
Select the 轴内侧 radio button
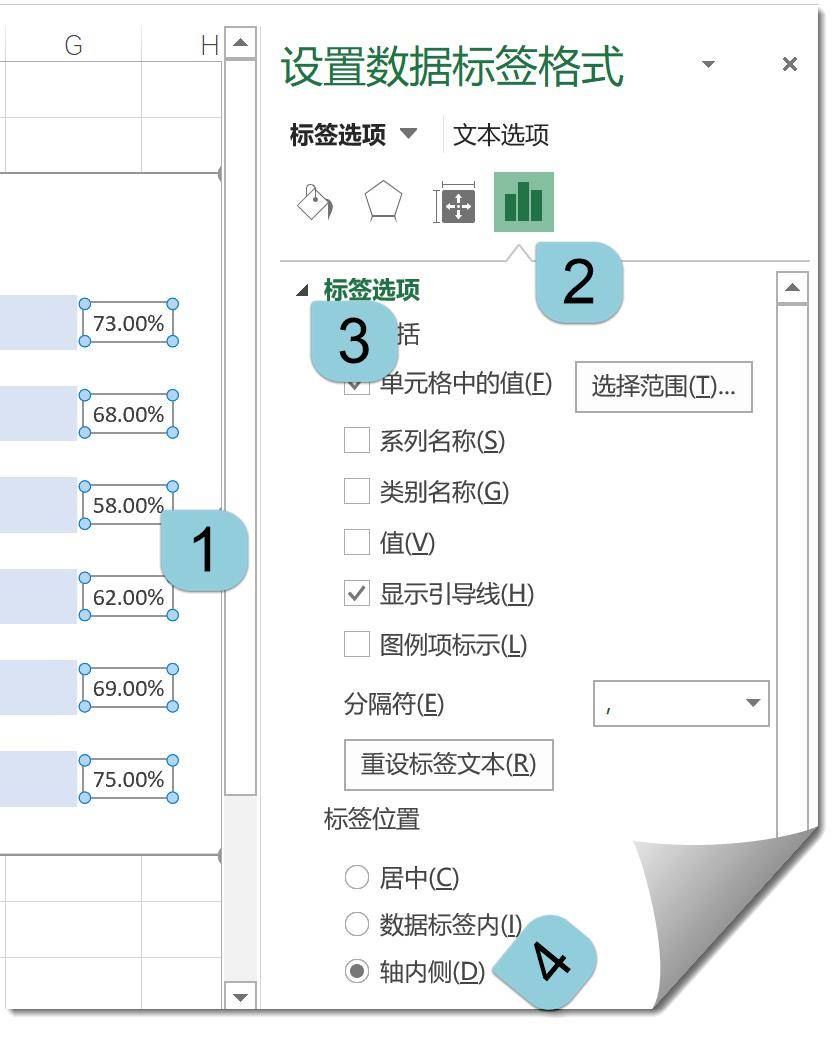[x=356, y=971]
